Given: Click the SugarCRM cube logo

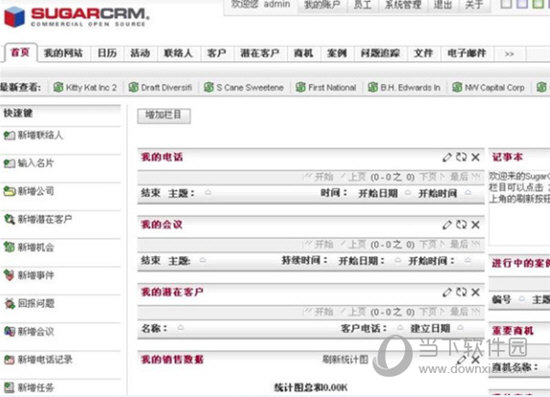Looking at the screenshot, I should click(x=14, y=16).
